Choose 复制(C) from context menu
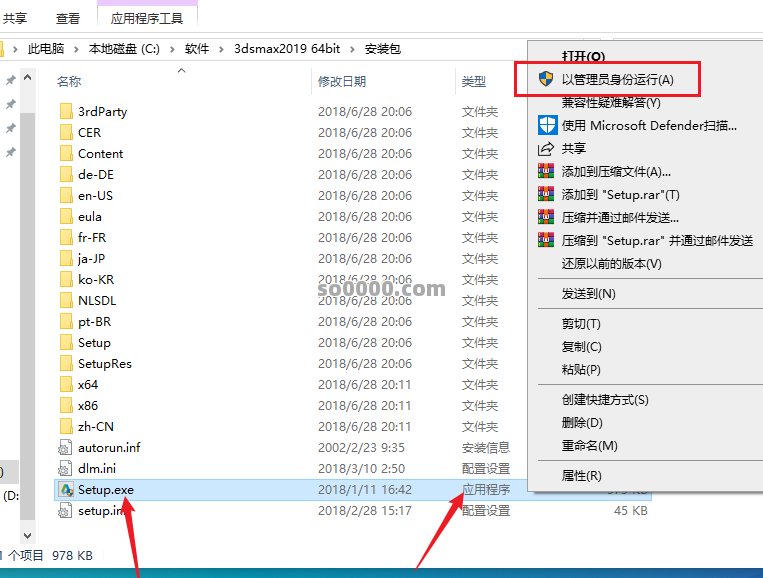 (581, 346)
